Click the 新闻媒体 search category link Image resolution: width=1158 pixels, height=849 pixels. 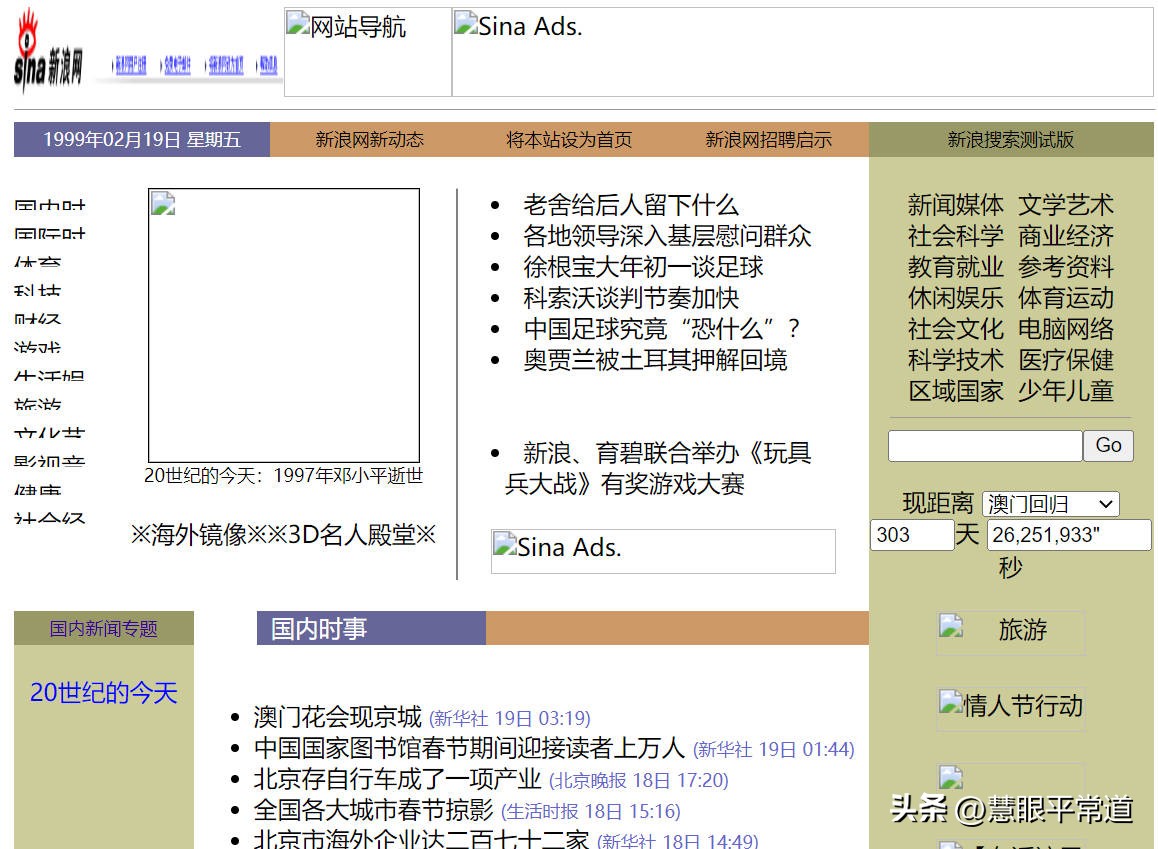954,206
